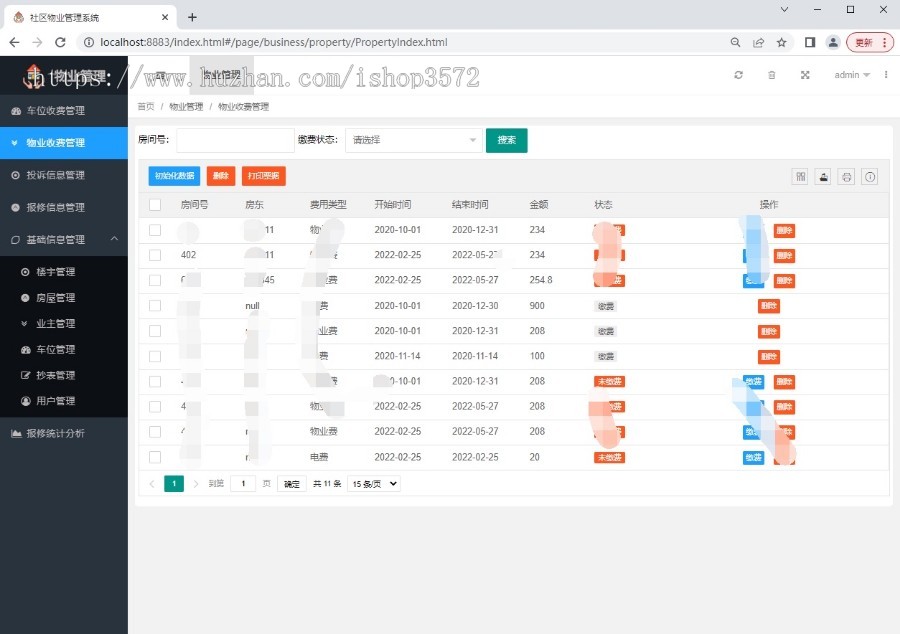Image resolution: width=900 pixels, height=634 pixels.
Task: Click the previous page arrow
Action: [152, 484]
